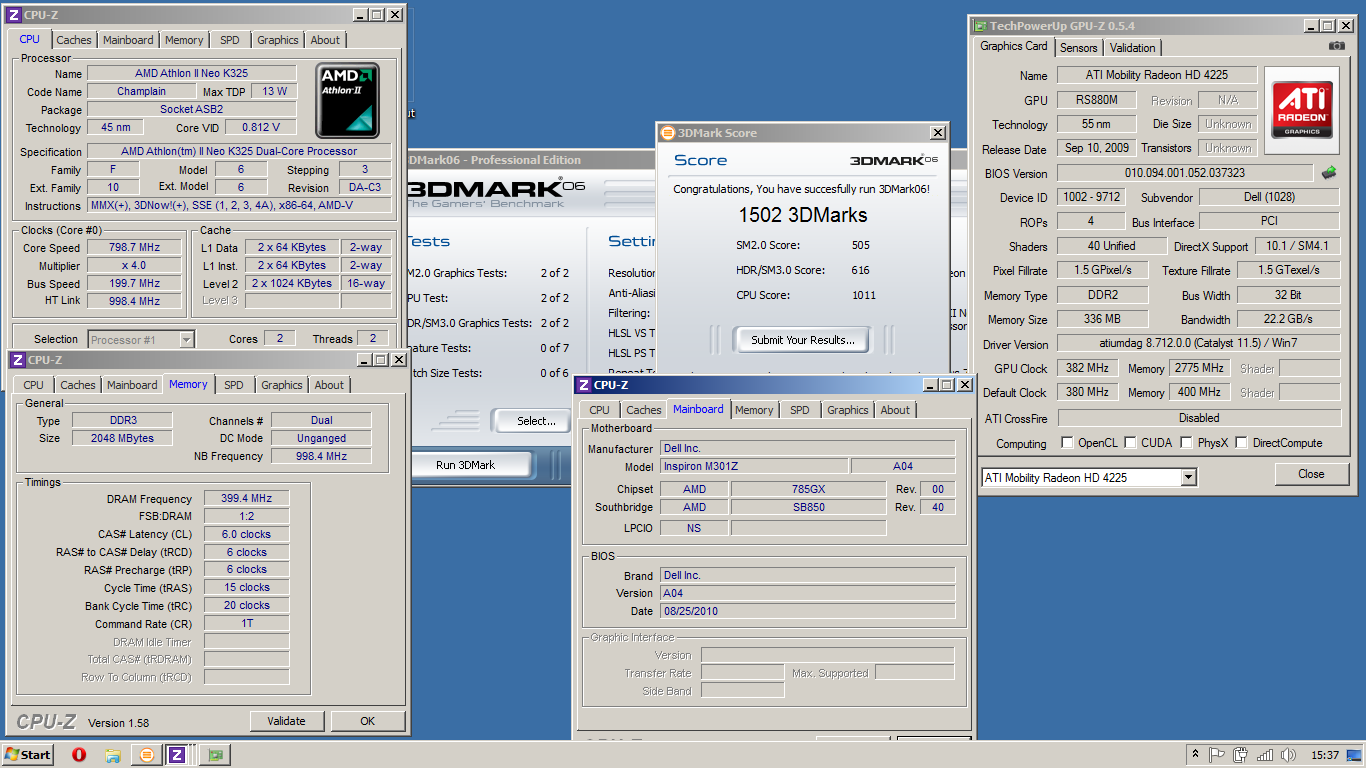1366x768 pixels.
Task: Open the Action Center flag in the tray
Action: 1218,755
